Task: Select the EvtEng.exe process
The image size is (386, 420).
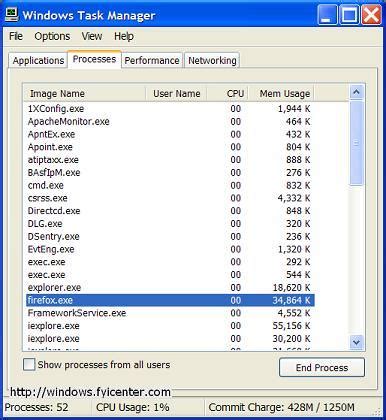Action: (x=170, y=249)
